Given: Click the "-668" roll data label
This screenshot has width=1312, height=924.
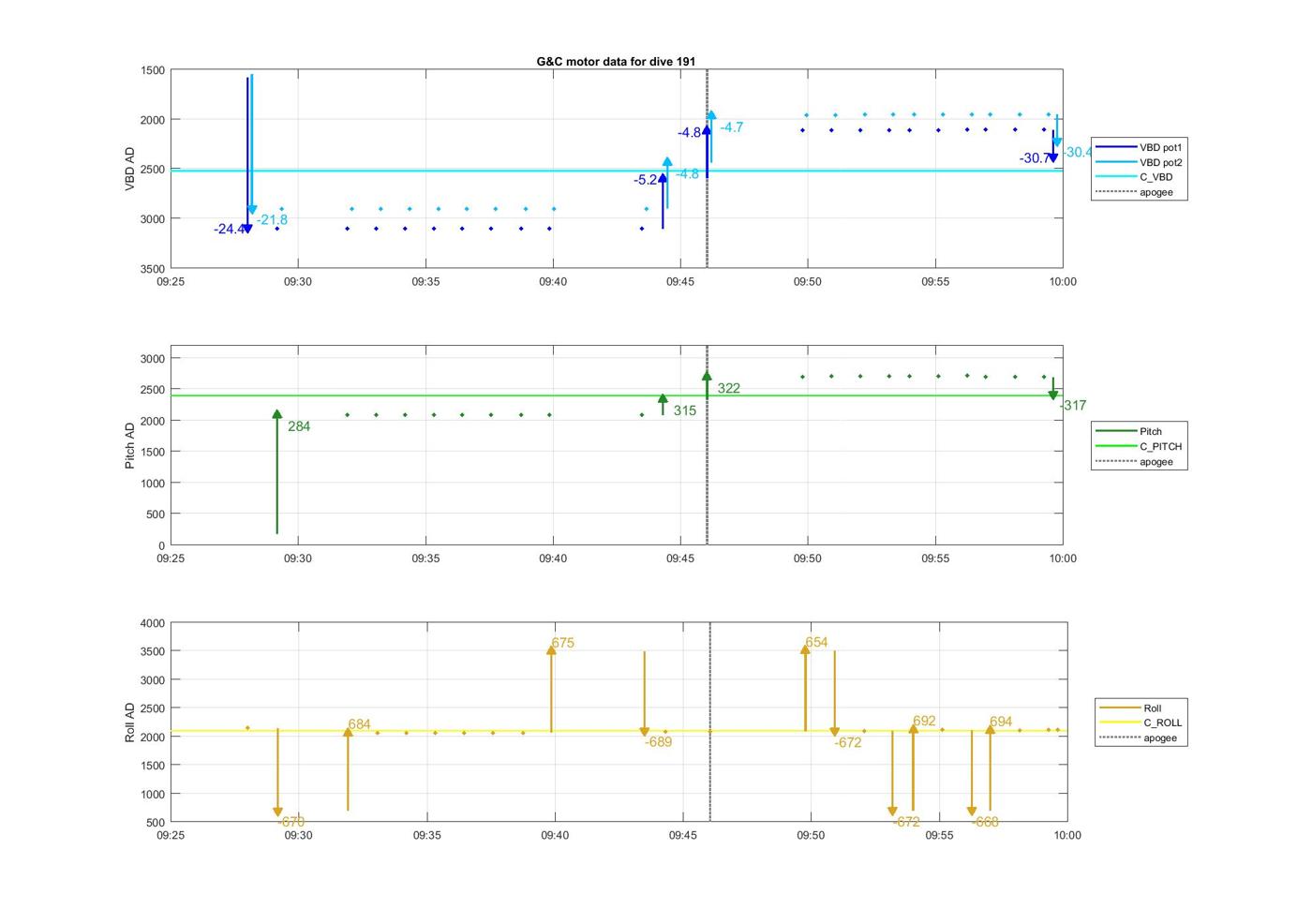Looking at the screenshot, I should tap(985, 822).
